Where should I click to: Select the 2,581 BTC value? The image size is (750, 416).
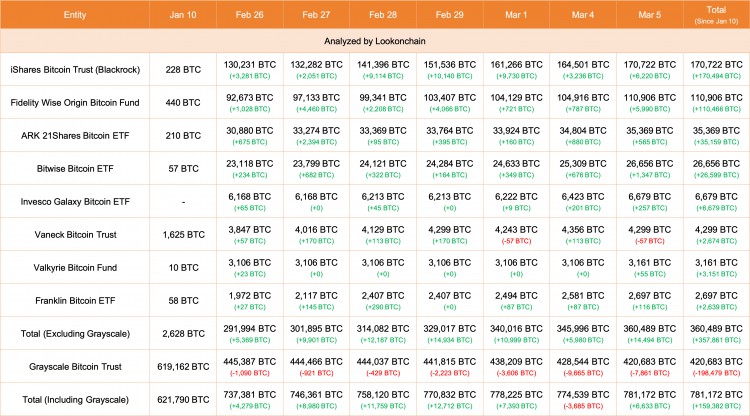point(583,296)
